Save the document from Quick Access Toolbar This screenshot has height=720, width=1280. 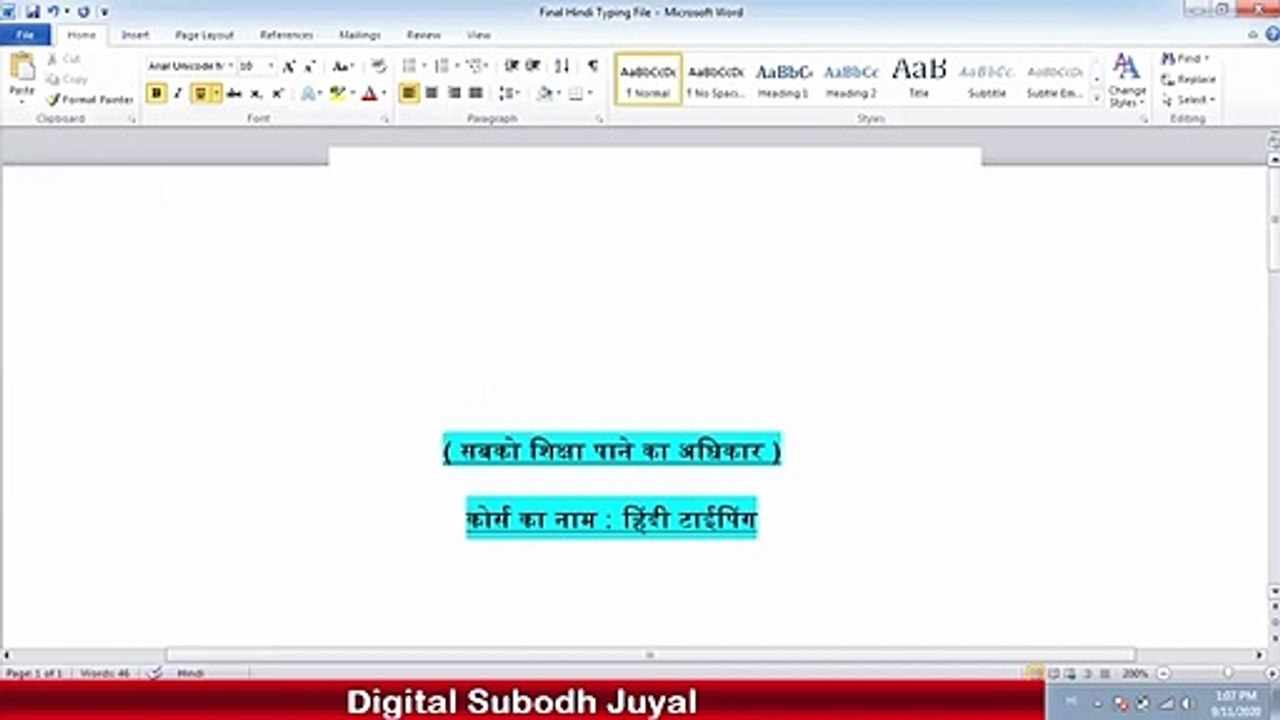click(x=32, y=12)
